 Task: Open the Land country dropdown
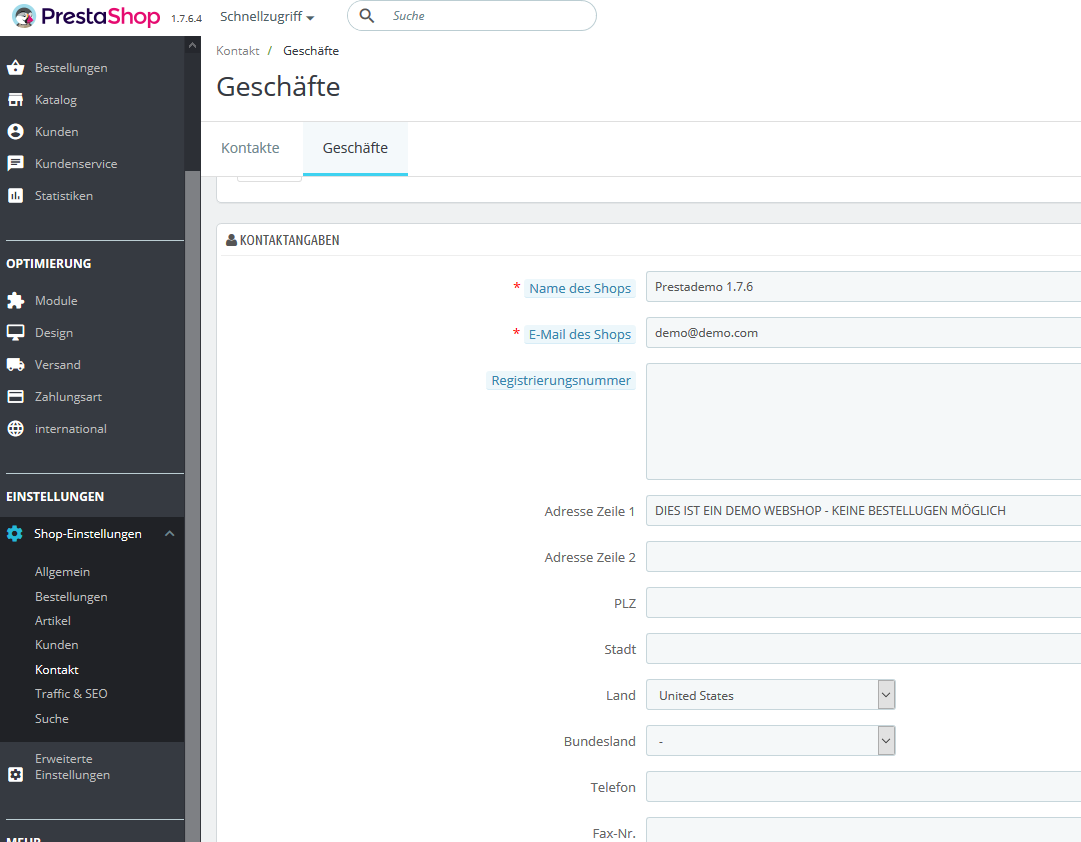tap(770, 695)
